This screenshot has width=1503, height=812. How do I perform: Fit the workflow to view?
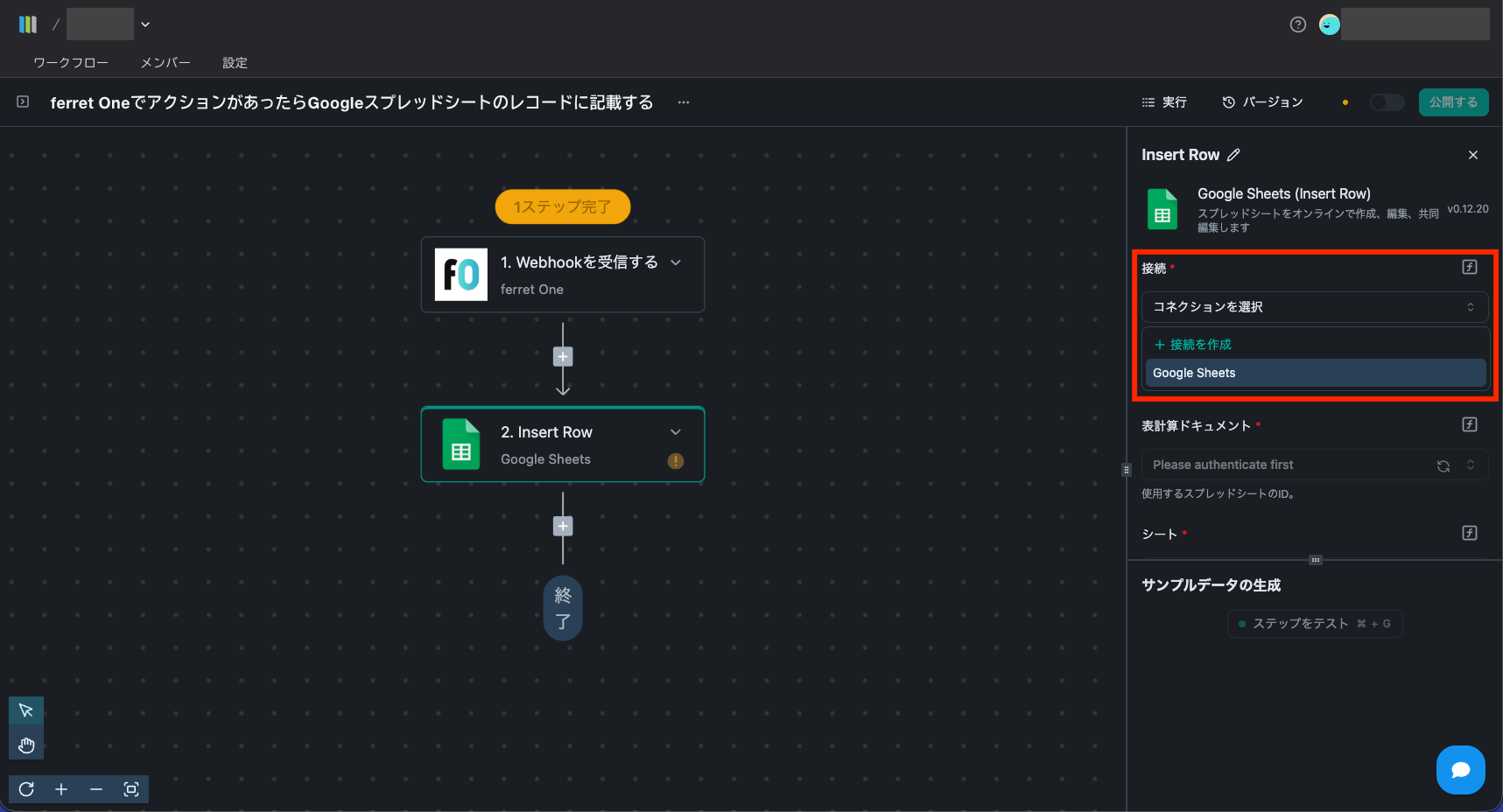(131, 789)
